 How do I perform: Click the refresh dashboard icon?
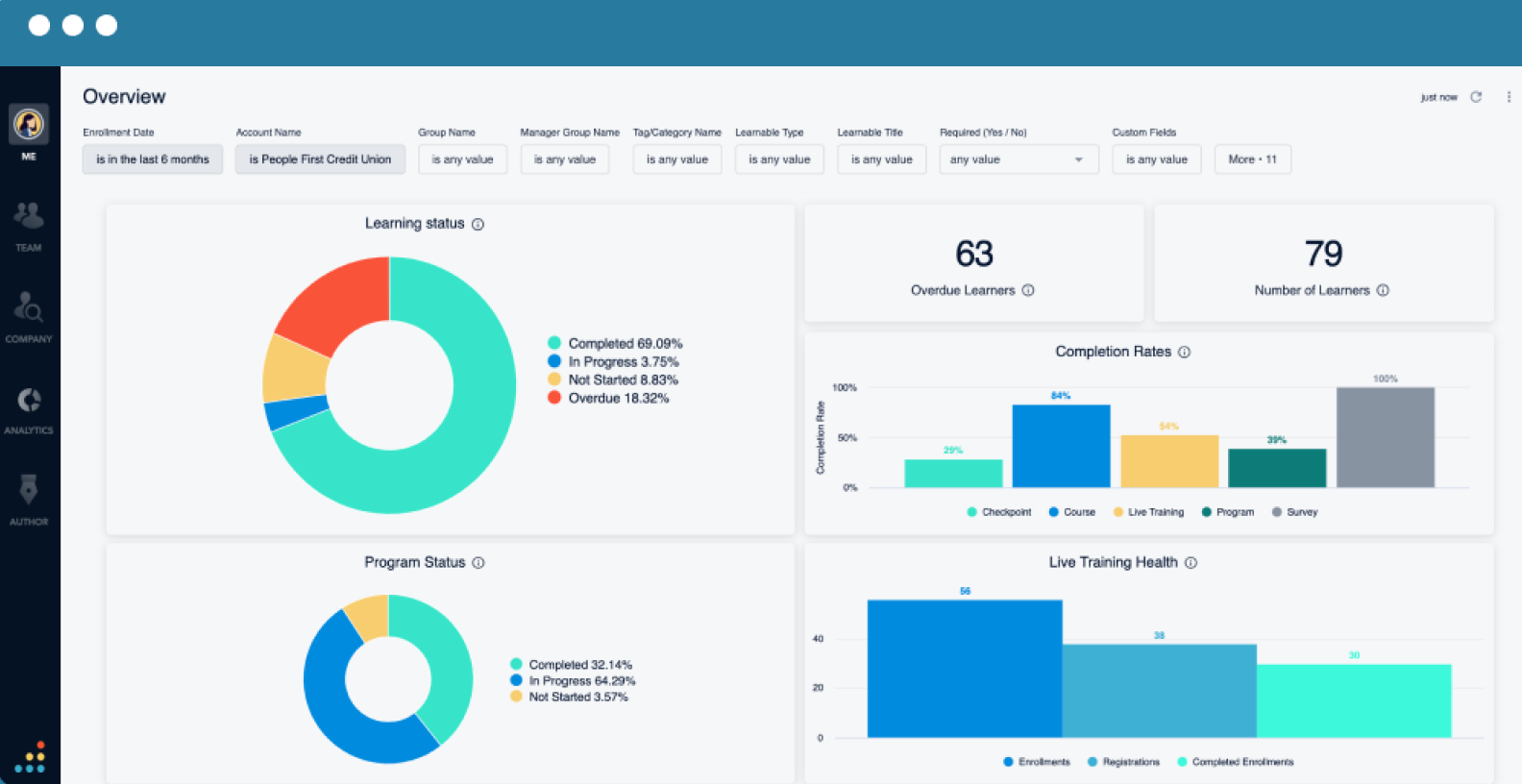pyautogui.click(x=1476, y=97)
